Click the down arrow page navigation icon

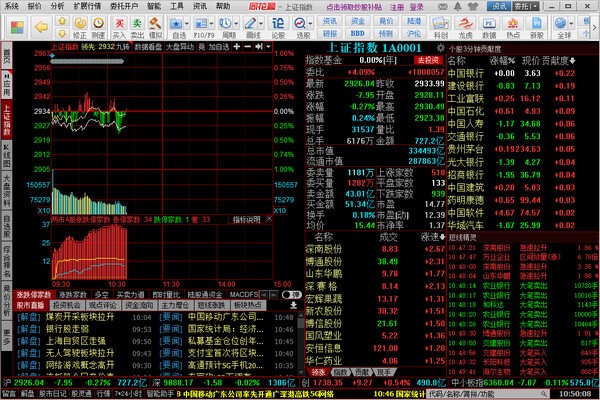(63, 34)
